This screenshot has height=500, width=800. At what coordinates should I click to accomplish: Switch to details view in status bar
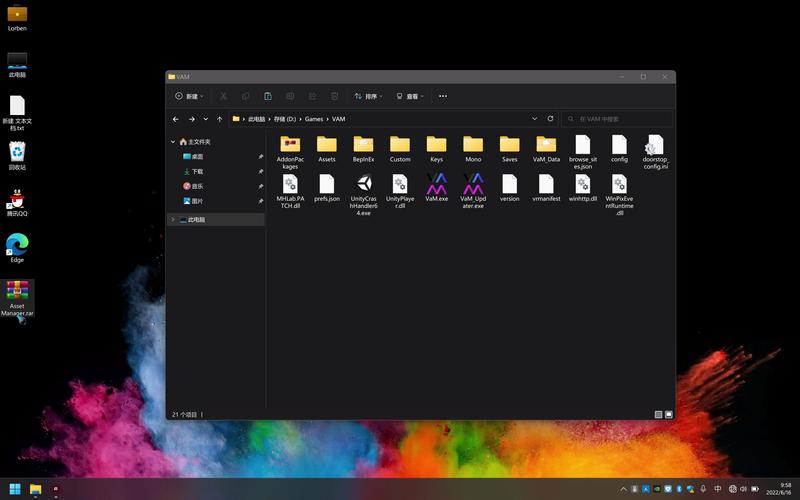pyautogui.click(x=658, y=414)
